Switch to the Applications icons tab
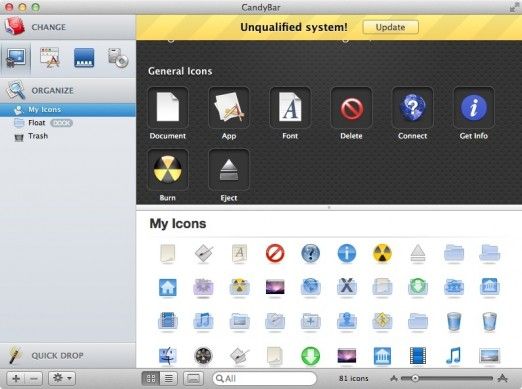 click(x=50, y=58)
